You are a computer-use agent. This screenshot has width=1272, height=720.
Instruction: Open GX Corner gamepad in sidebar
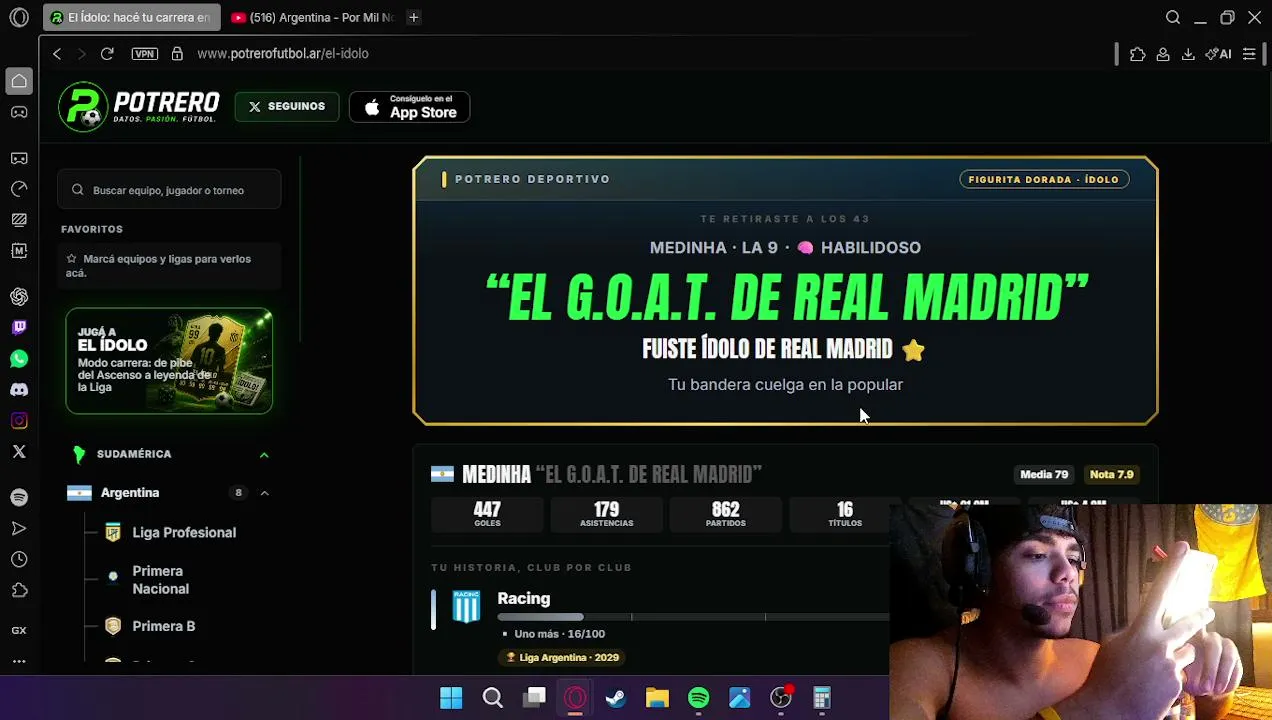pos(19,112)
